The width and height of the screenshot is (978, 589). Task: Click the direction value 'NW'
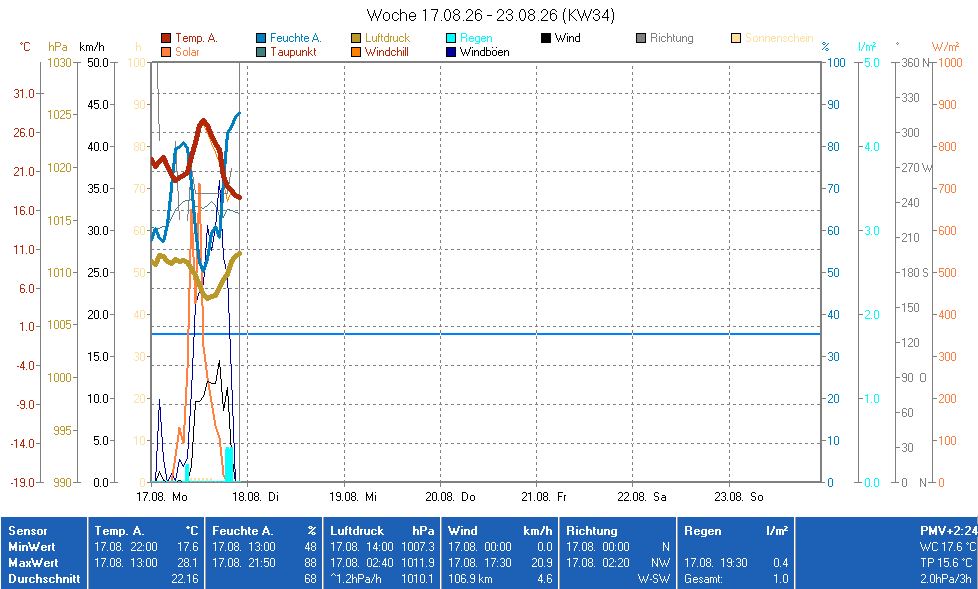(660, 563)
